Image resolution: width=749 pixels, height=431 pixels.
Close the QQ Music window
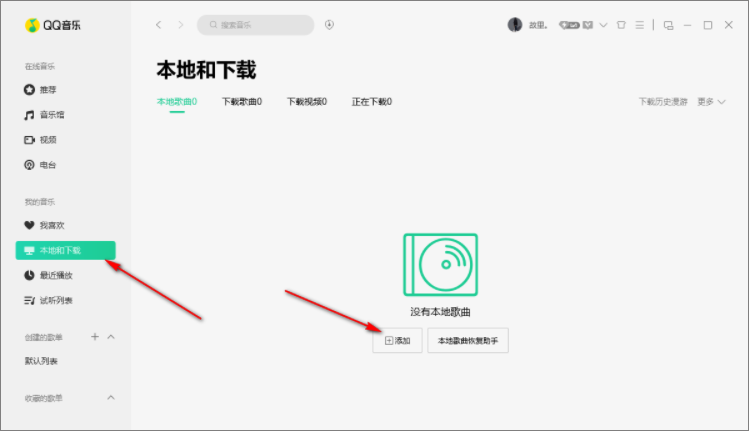point(728,25)
